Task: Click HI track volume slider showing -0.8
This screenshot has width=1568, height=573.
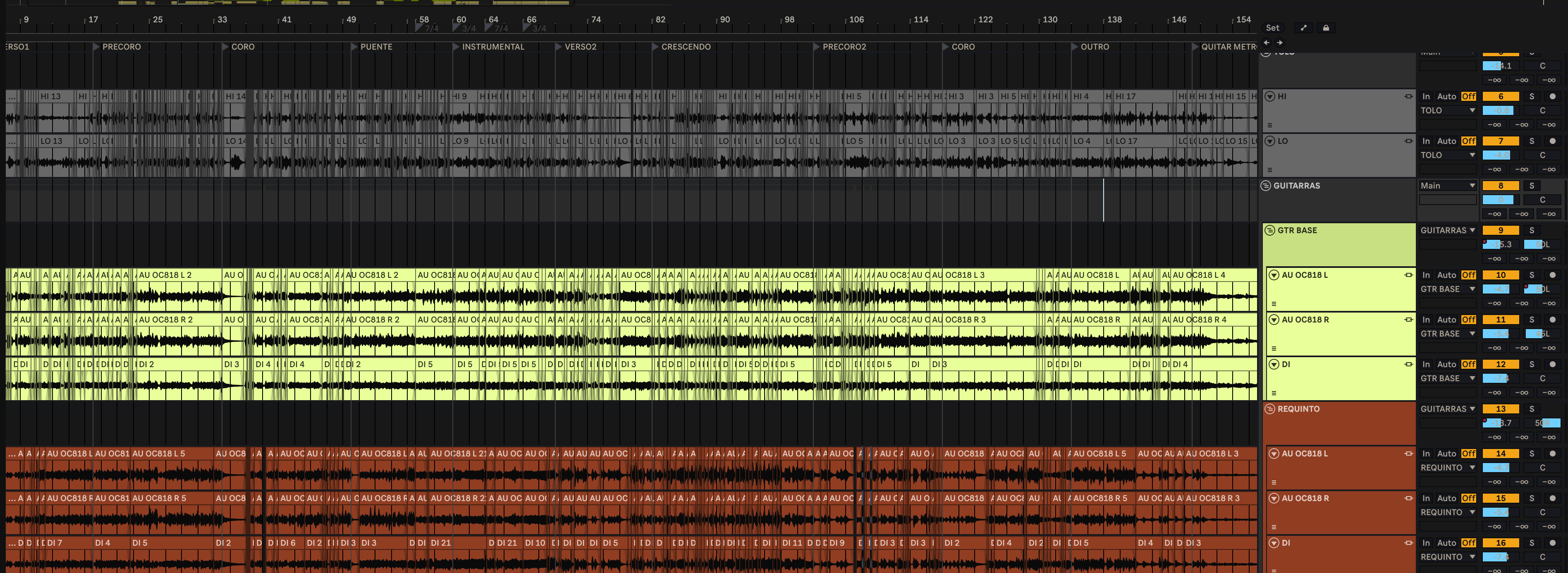Action: 1501,111
